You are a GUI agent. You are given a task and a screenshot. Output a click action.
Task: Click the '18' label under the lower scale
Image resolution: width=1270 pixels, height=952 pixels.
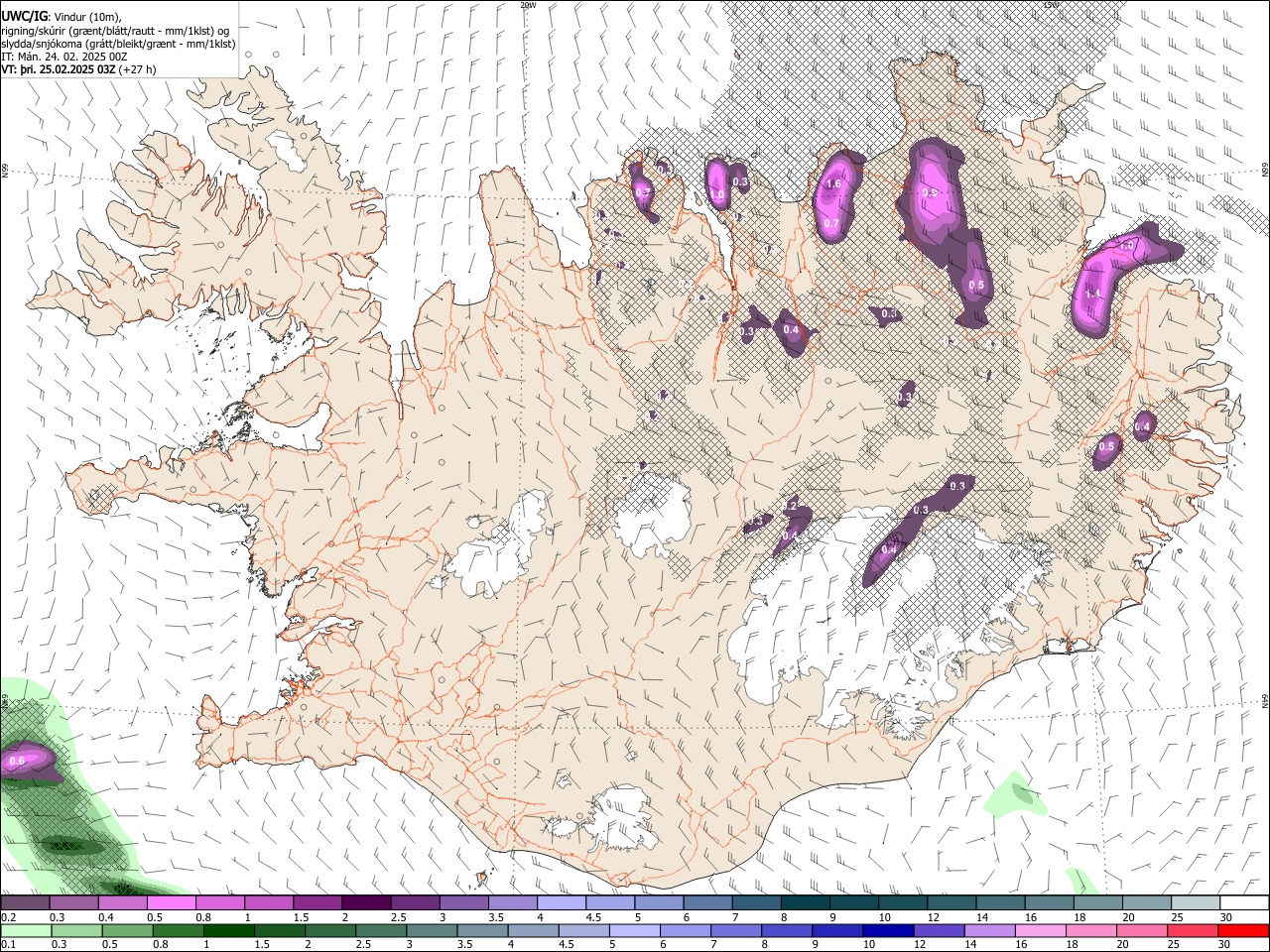(x=1072, y=944)
